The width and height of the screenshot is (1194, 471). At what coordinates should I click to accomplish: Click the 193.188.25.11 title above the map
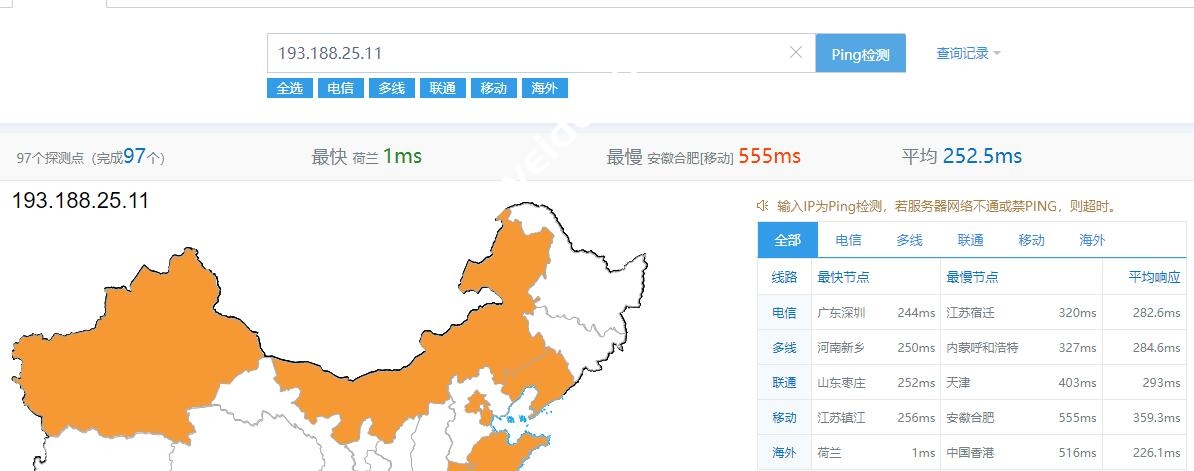pos(80,201)
